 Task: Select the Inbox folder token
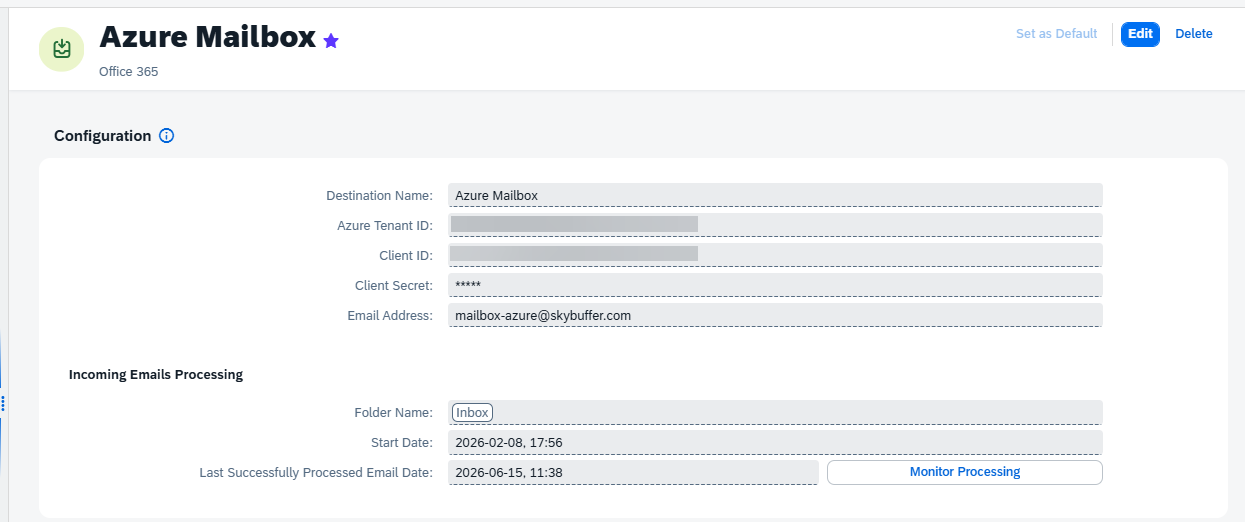[x=472, y=412]
